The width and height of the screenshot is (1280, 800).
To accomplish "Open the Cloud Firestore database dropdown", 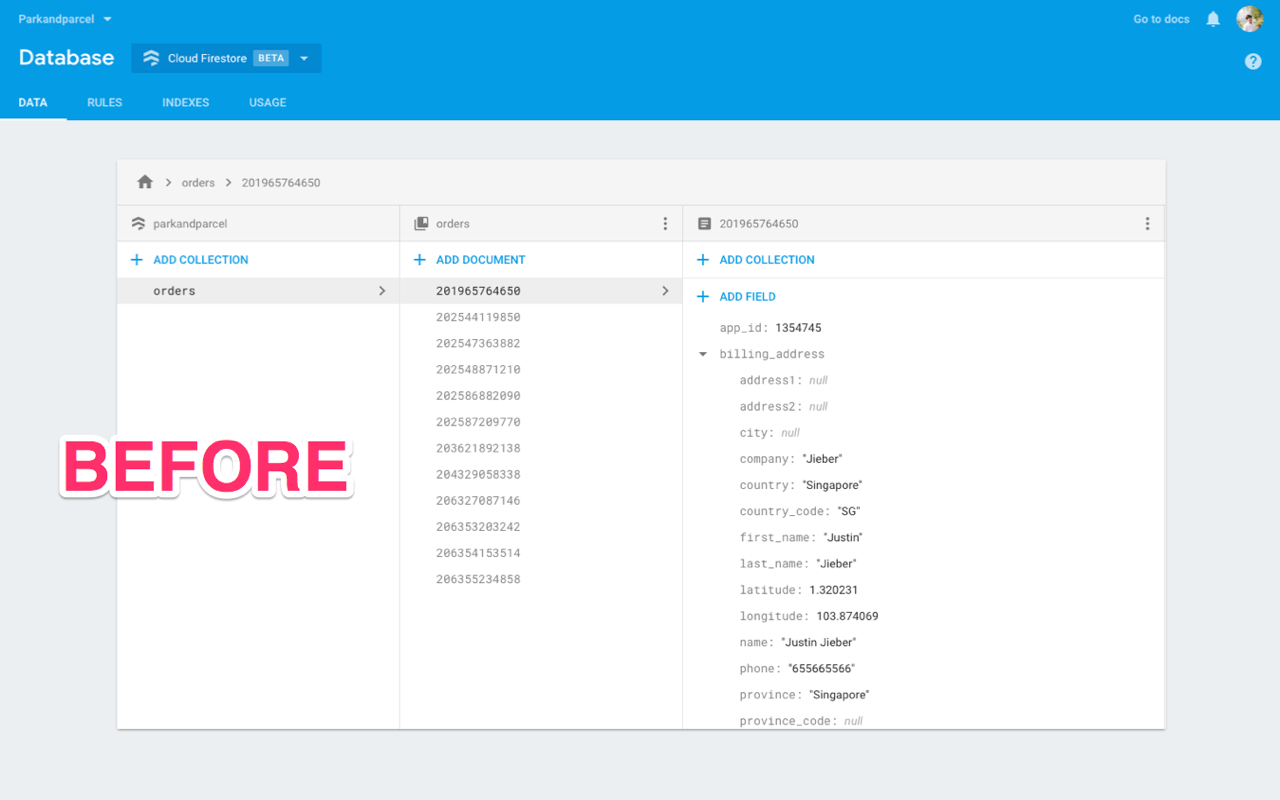I will click(x=304, y=58).
